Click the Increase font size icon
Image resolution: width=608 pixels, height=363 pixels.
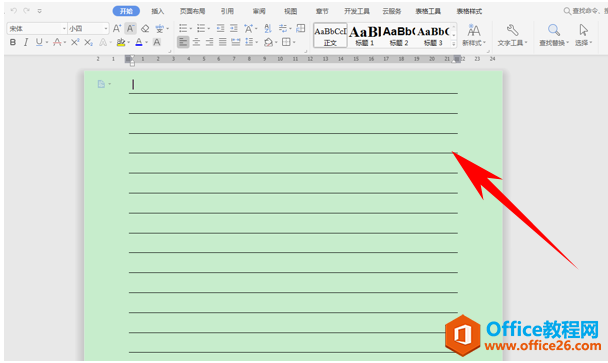(x=117, y=28)
